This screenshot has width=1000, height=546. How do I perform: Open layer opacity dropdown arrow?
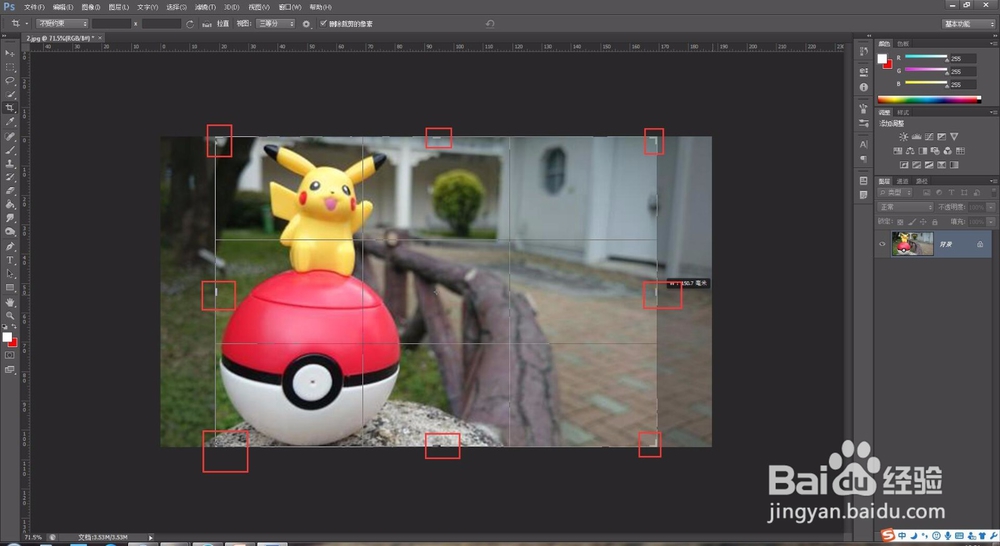pos(991,207)
